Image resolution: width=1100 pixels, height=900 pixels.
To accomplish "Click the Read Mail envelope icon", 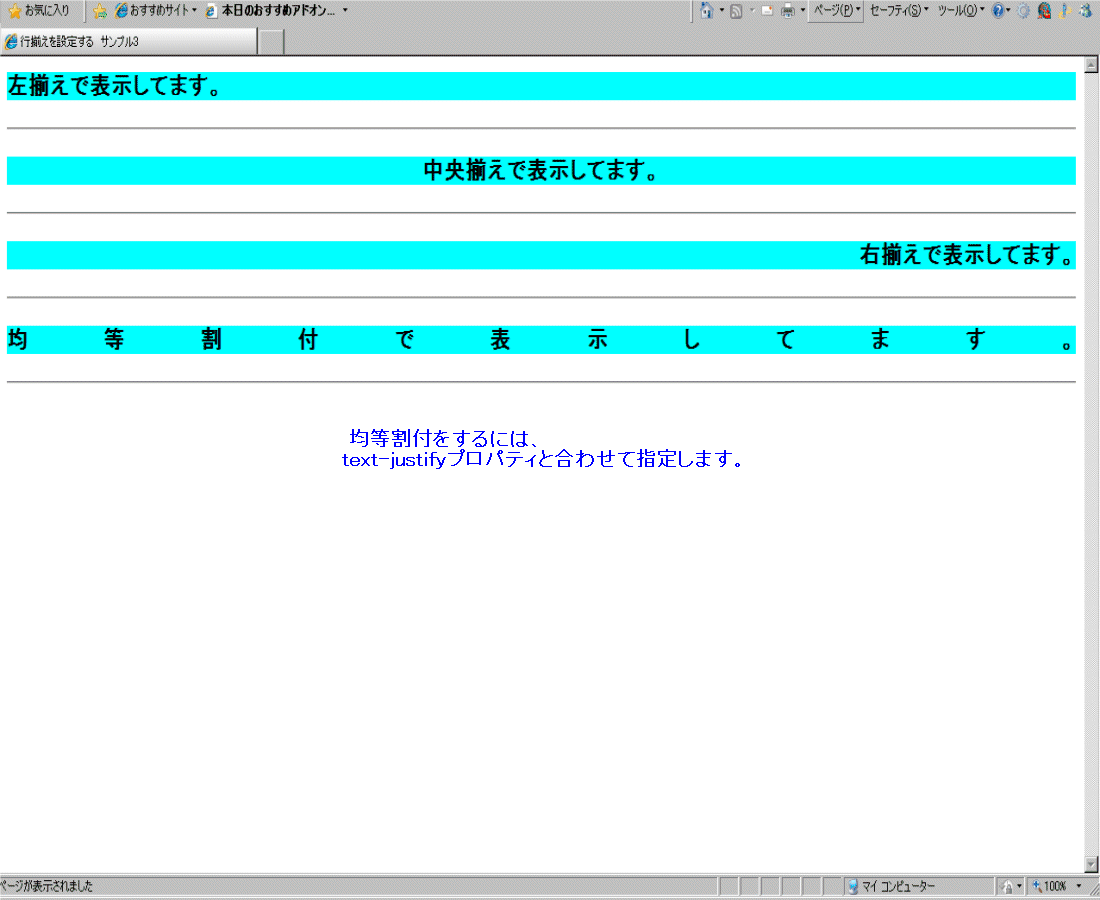I will [x=767, y=11].
